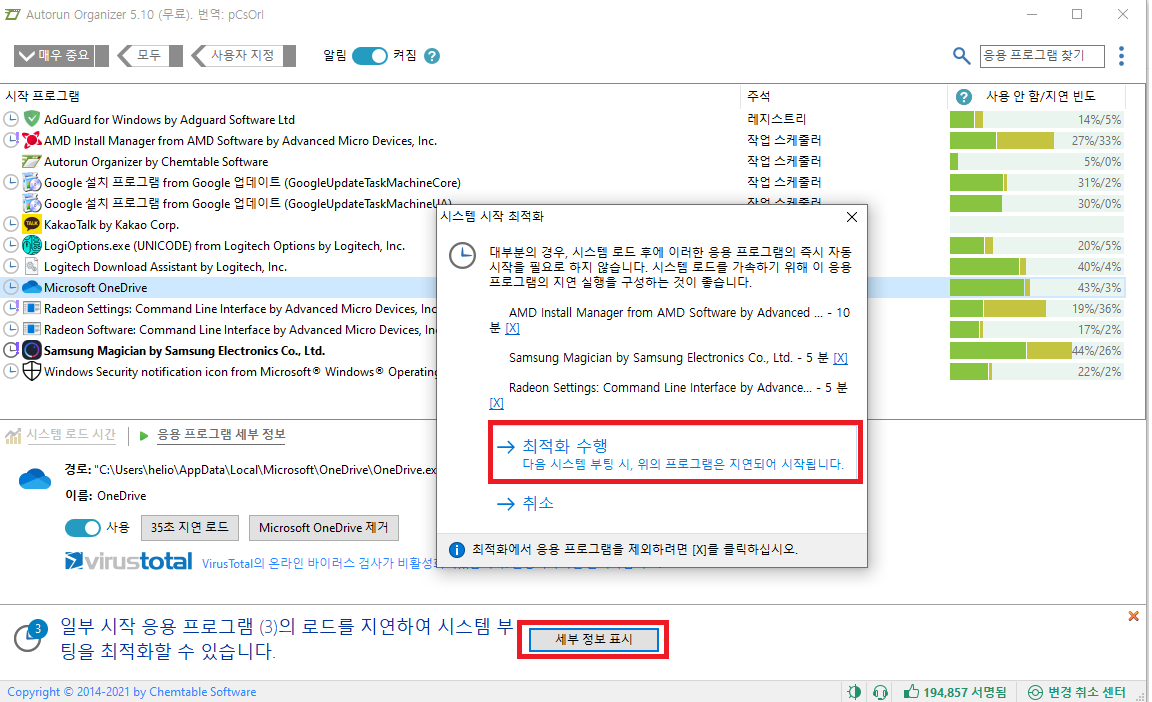
Task: Click the frequency bar for AMD 27%/33%
Action: (x=1036, y=140)
